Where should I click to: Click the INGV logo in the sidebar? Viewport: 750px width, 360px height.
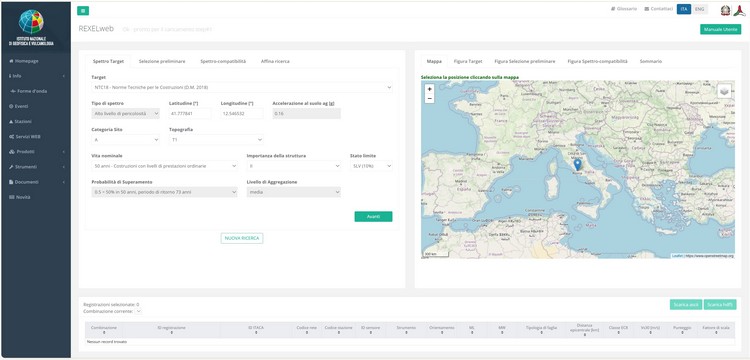click(x=31, y=27)
